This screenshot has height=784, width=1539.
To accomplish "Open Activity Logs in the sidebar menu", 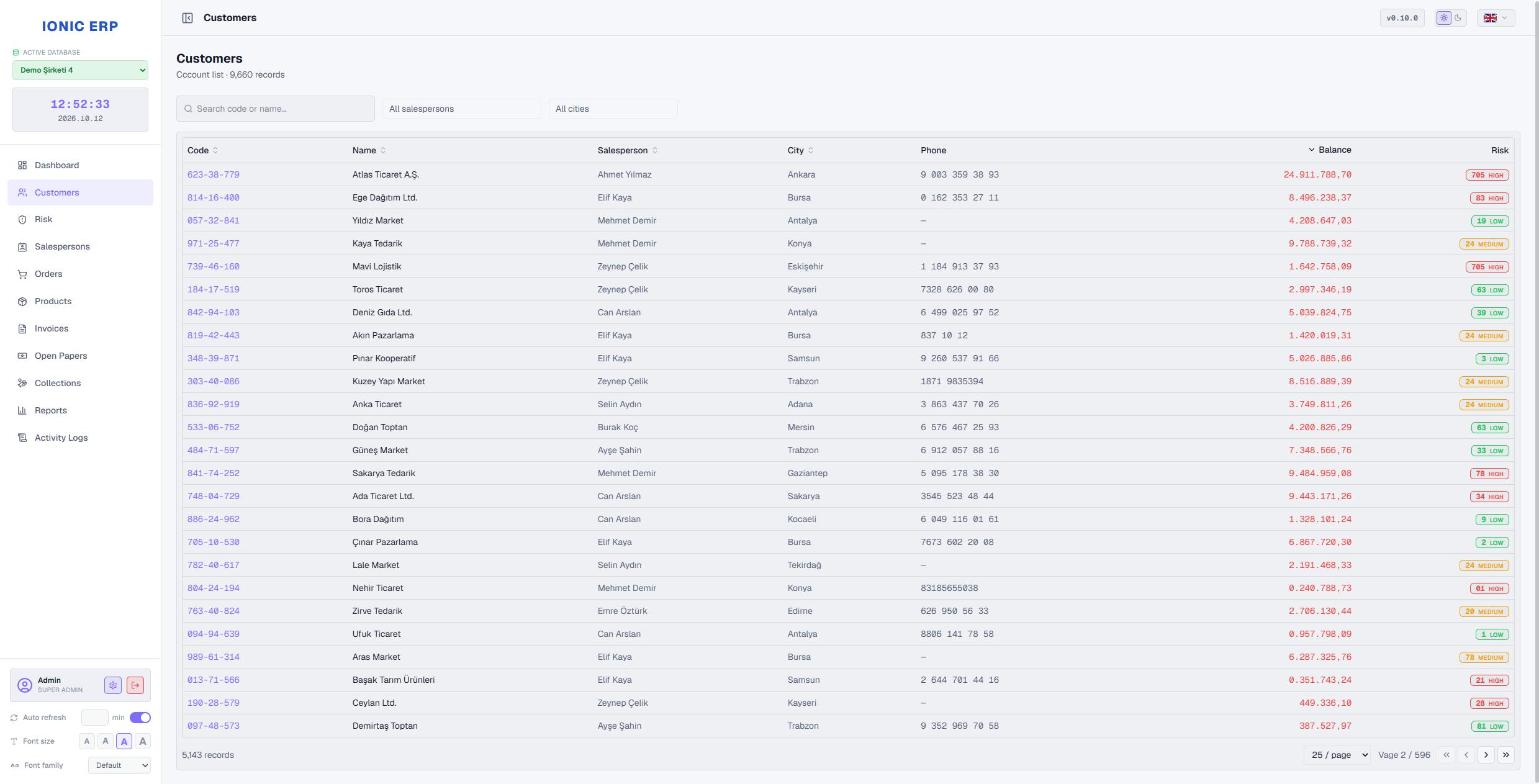I will tap(80, 438).
